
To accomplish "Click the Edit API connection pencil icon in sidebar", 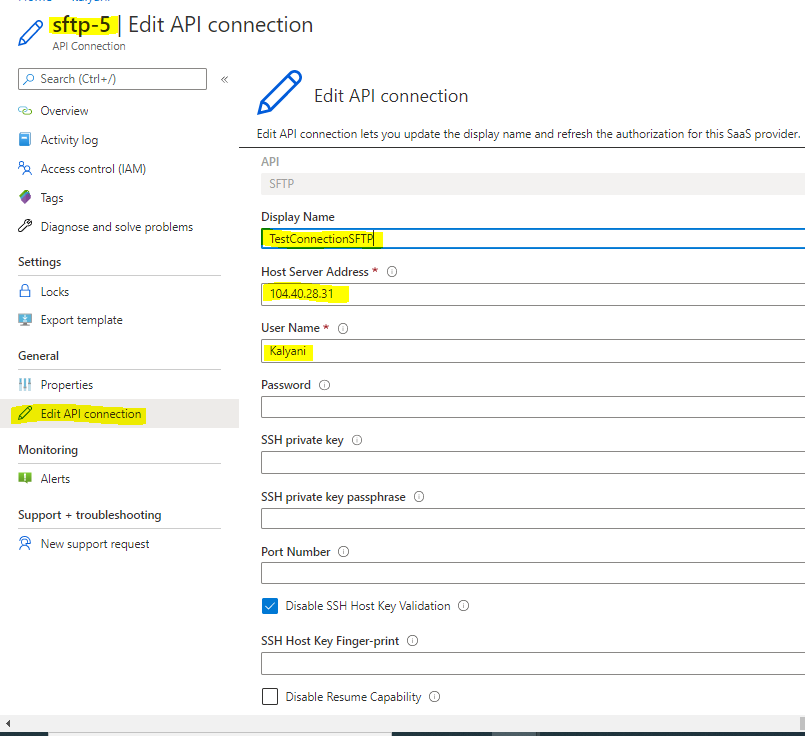I will tap(25, 413).
